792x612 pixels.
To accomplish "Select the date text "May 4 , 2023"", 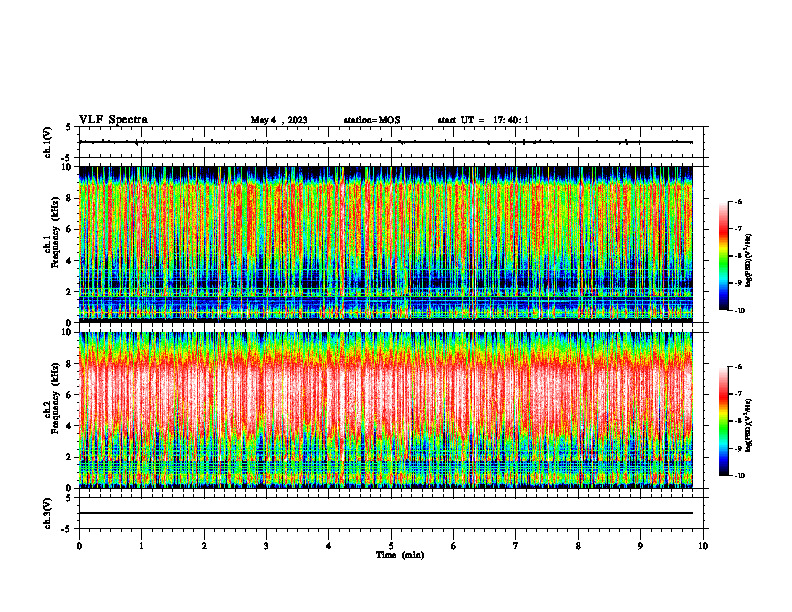I will pos(279,120).
